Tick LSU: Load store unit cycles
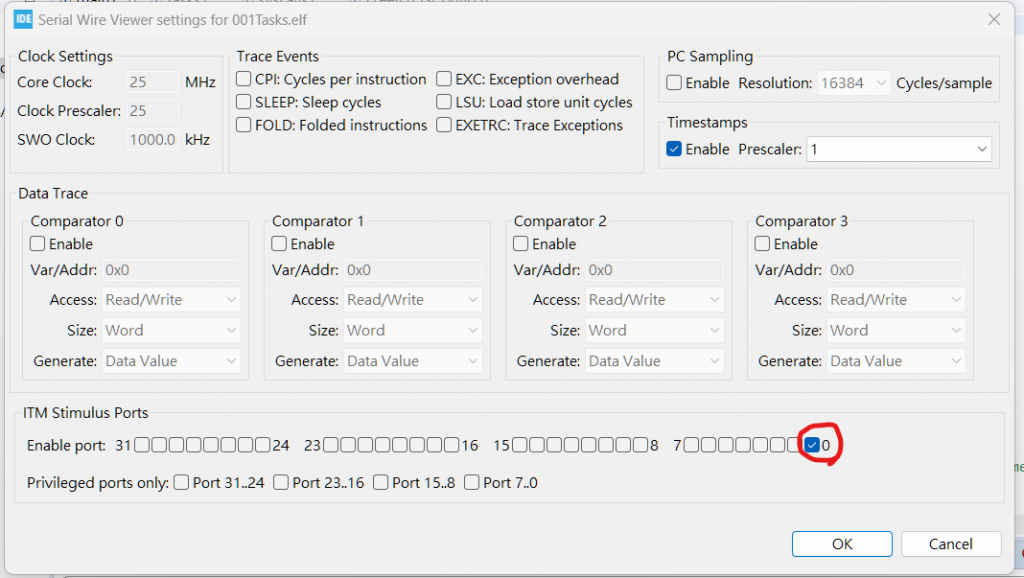 point(444,102)
